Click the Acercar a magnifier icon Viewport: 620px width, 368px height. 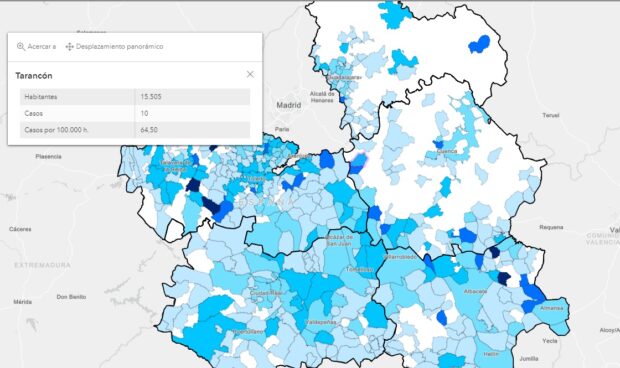(21, 47)
